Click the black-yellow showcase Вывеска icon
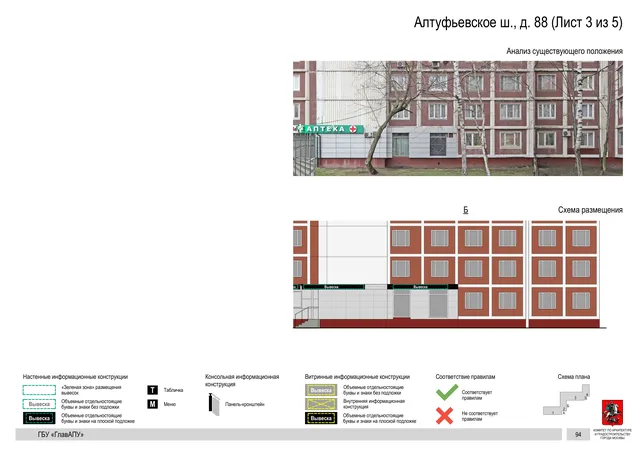 coord(321,418)
